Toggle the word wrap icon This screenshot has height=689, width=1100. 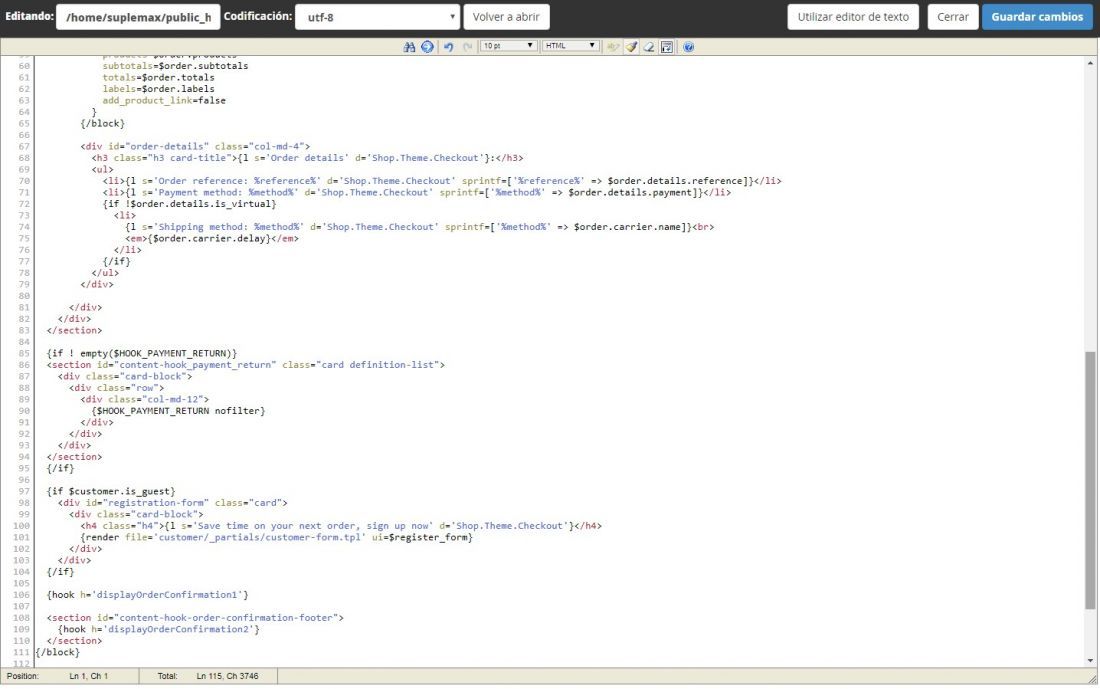point(667,47)
